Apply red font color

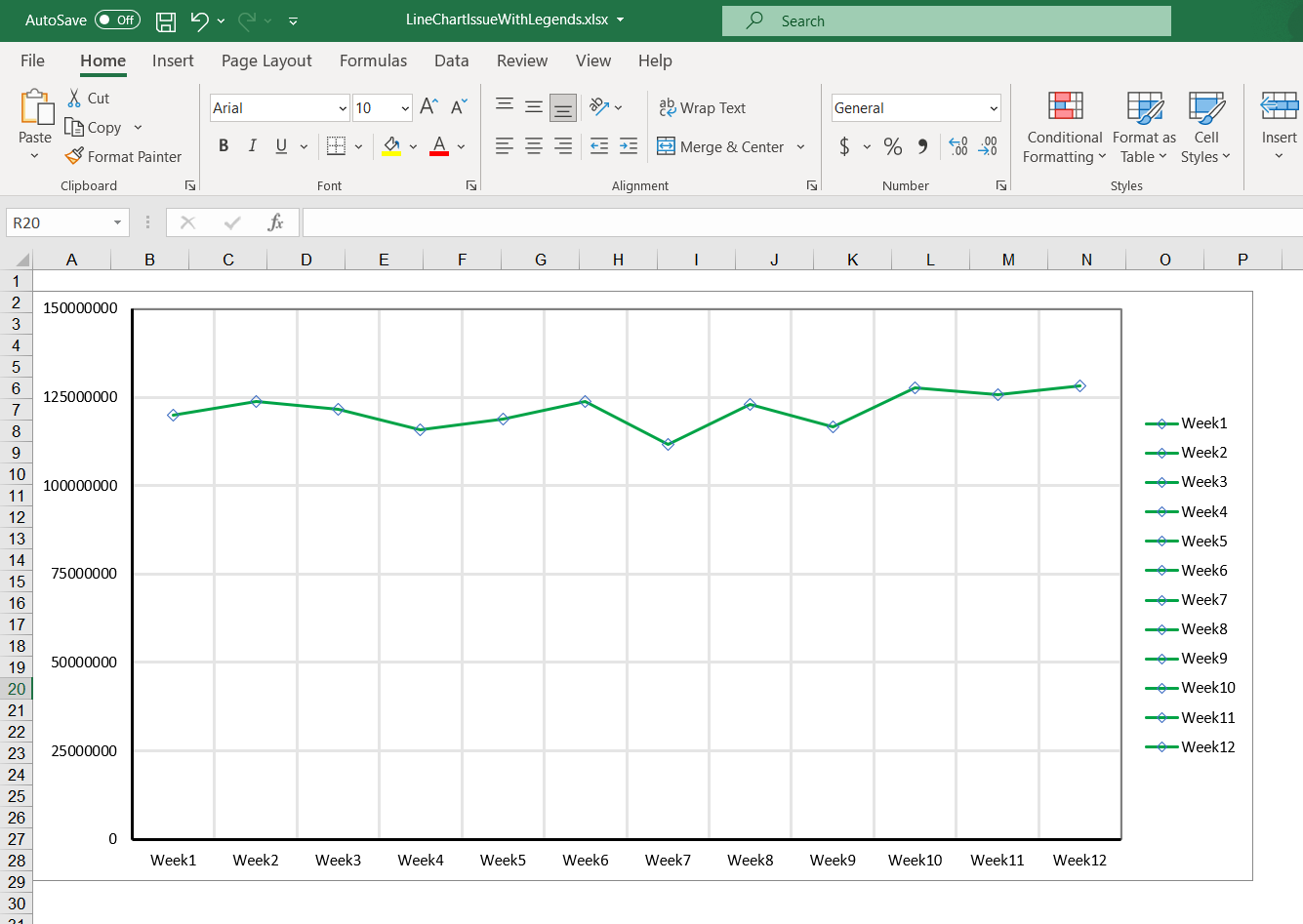(x=439, y=146)
